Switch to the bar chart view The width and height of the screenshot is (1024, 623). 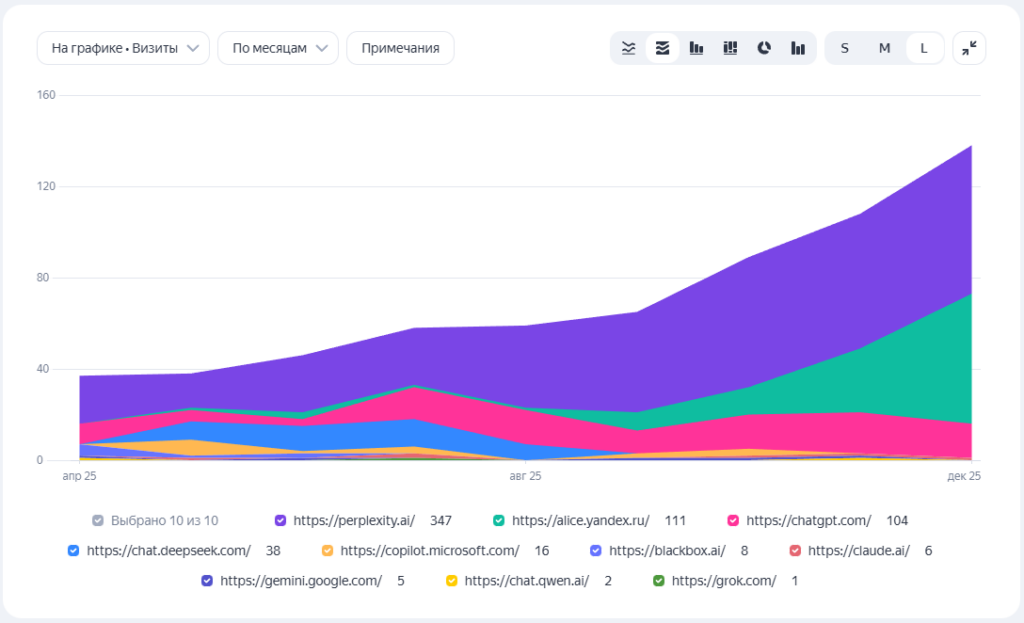coord(696,48)
